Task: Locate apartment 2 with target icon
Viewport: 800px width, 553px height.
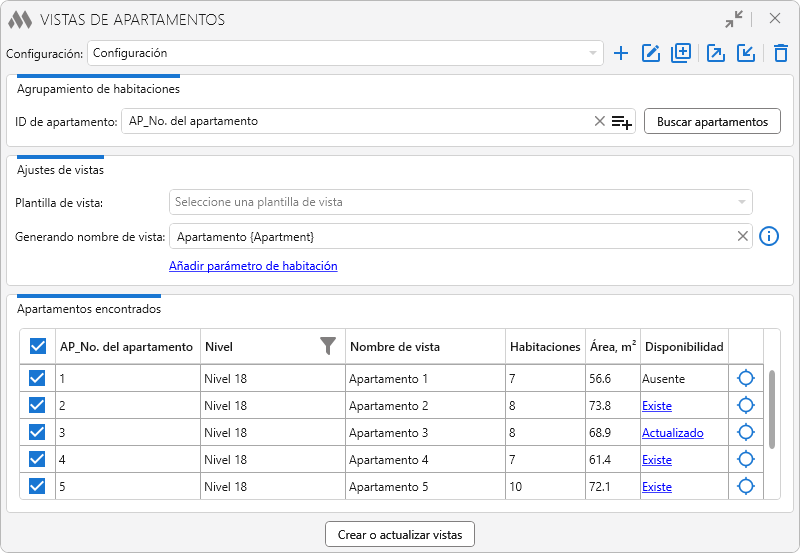Action: pos(745,405)
